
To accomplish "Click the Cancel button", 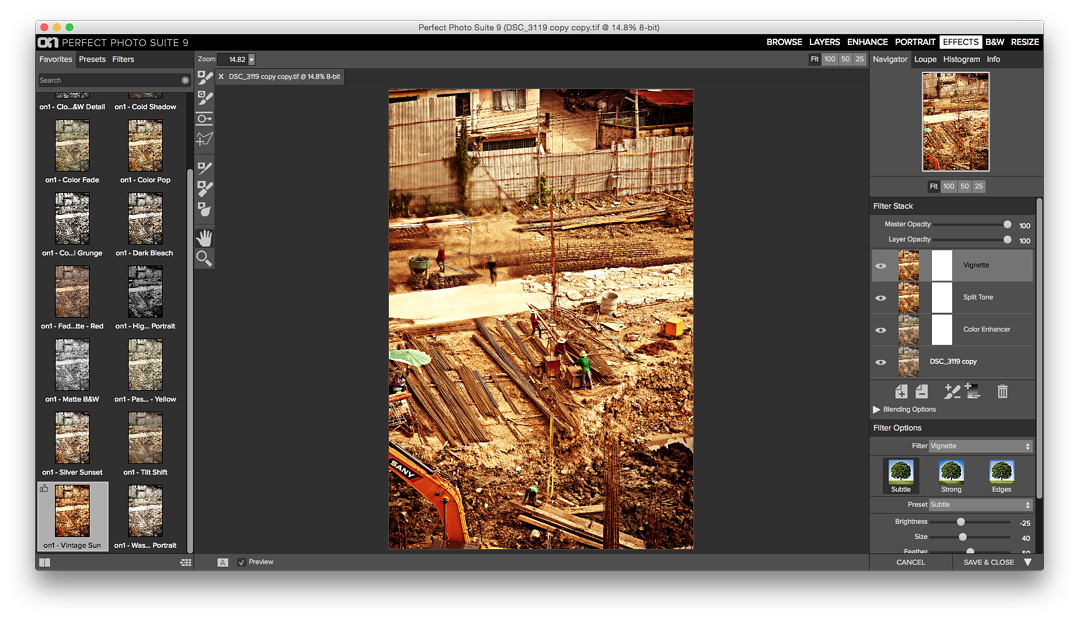I will point(910,562).
